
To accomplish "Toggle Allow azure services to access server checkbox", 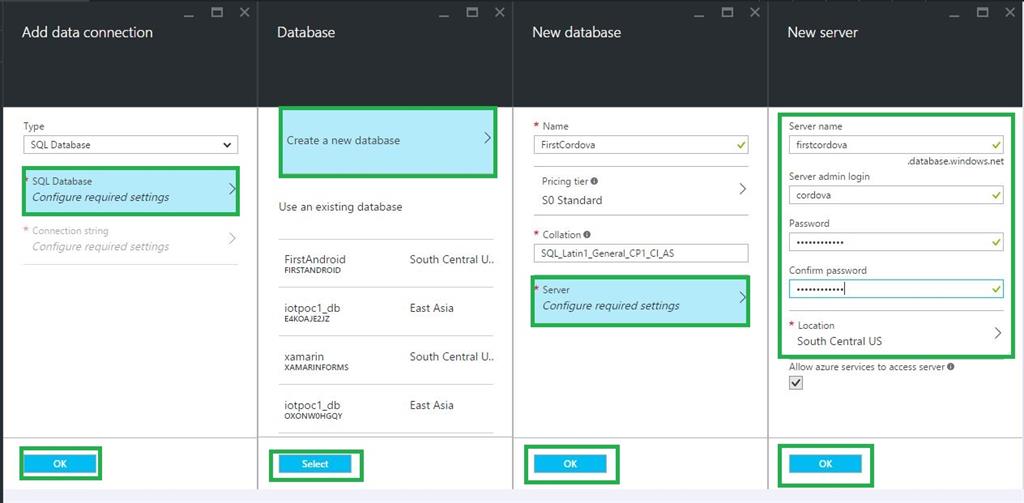I will point(796,384).
